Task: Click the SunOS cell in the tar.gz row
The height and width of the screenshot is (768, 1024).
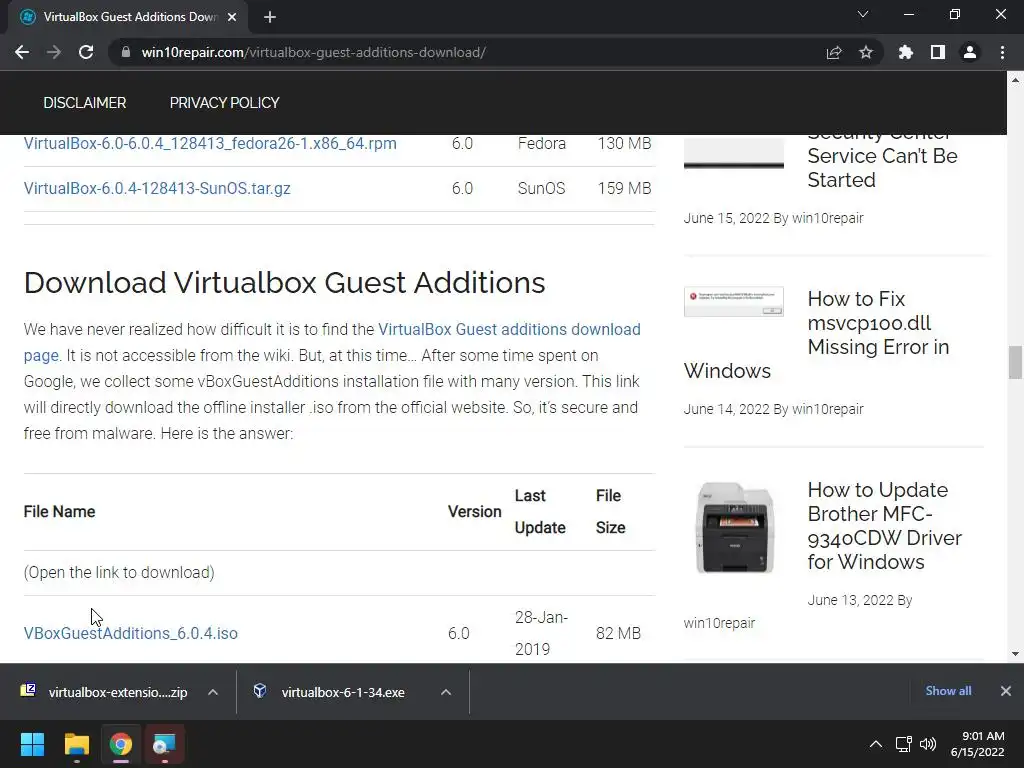Action: click(541, 189)
